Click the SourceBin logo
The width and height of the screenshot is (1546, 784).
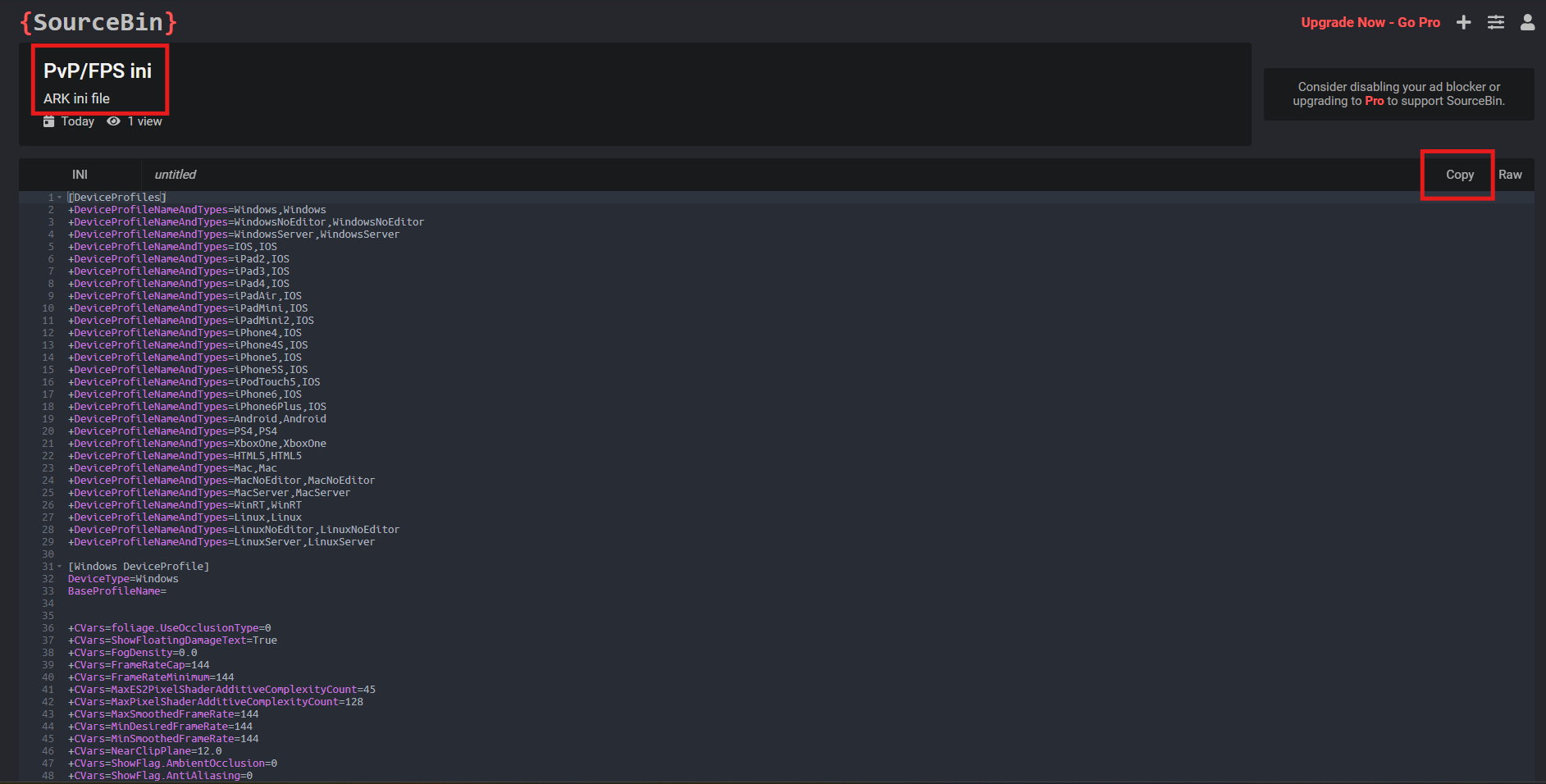(x=98, y=22)
